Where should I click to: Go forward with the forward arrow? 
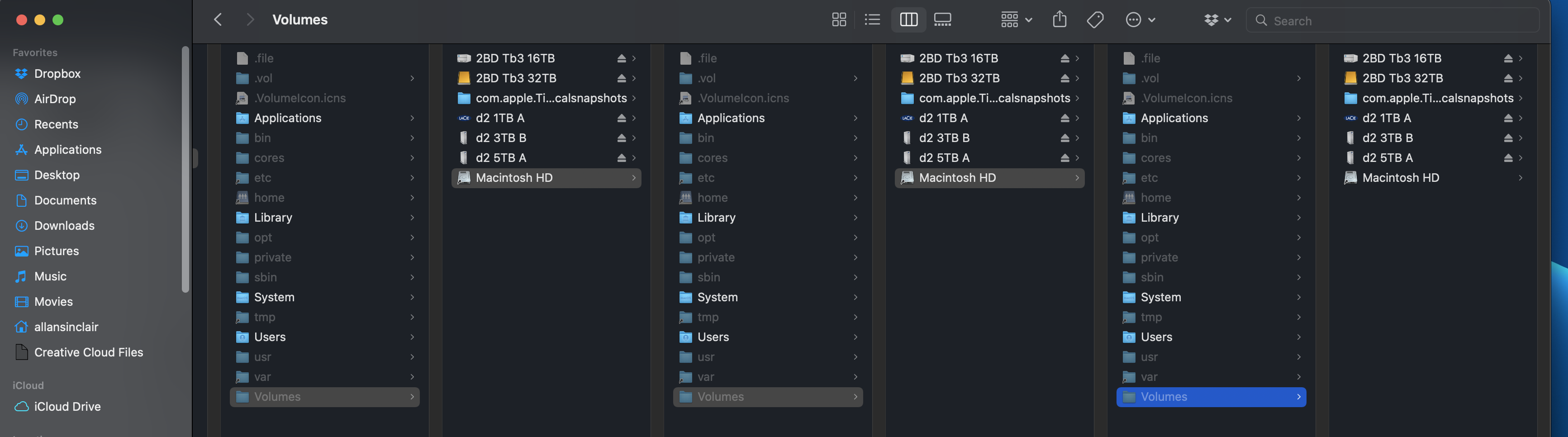[x=250, y=20]
